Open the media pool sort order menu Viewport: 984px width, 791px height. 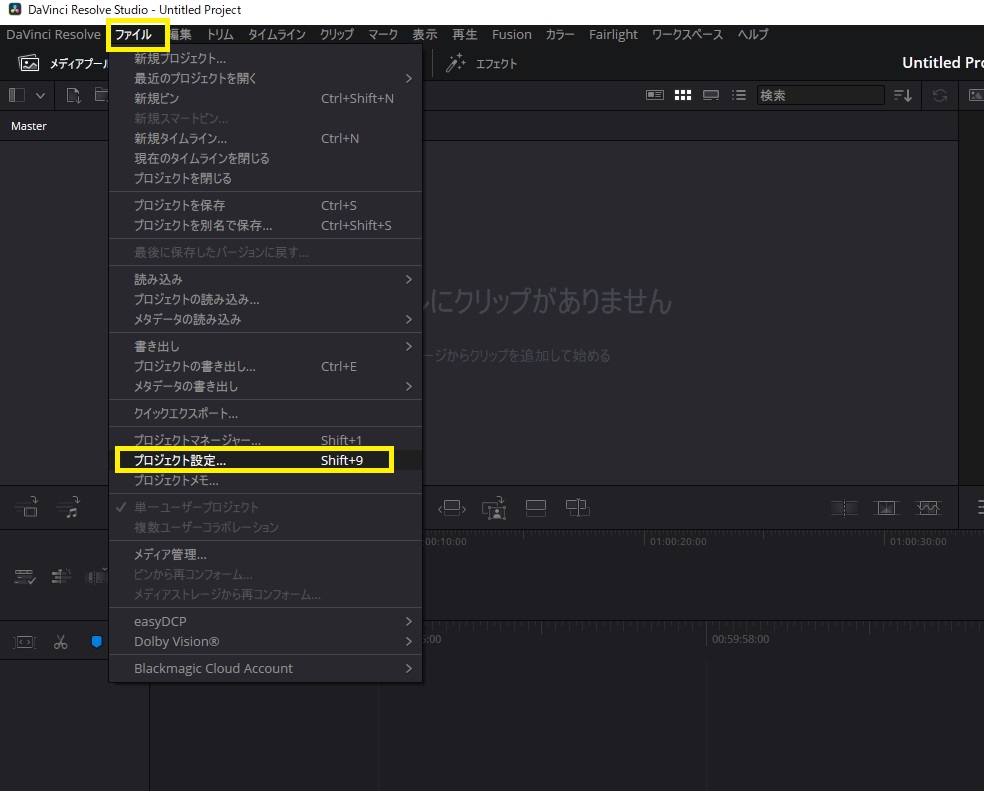pos(902,95)
